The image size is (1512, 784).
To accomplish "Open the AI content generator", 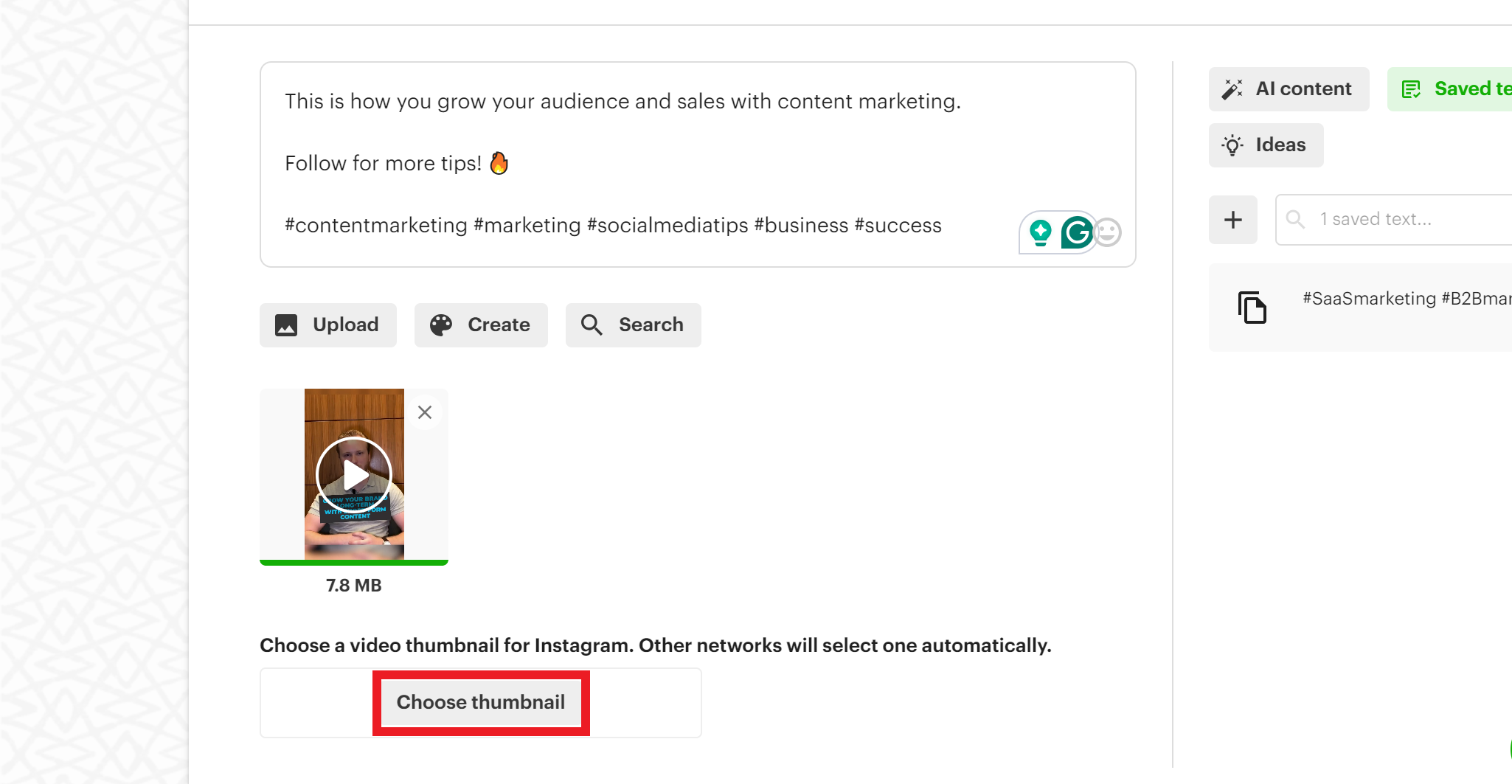I will coord(1289,89).
